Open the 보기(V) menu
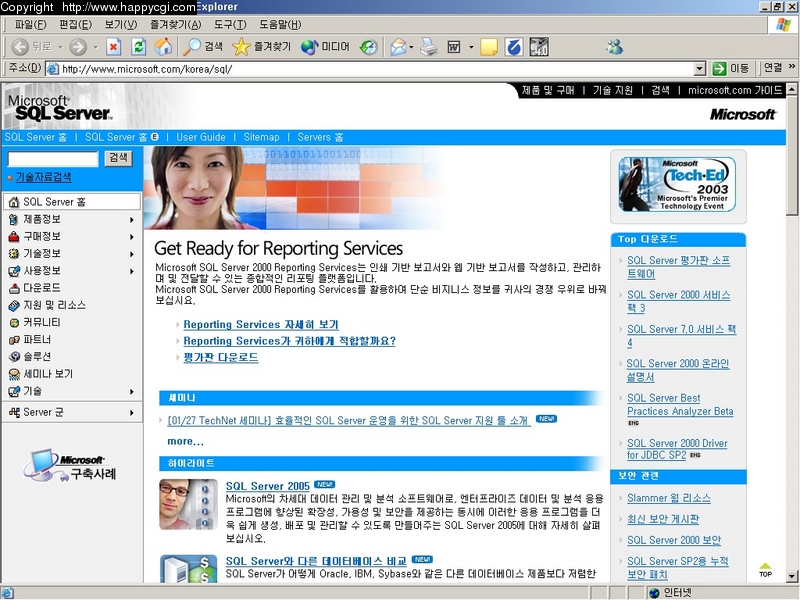 click(121, 24)
